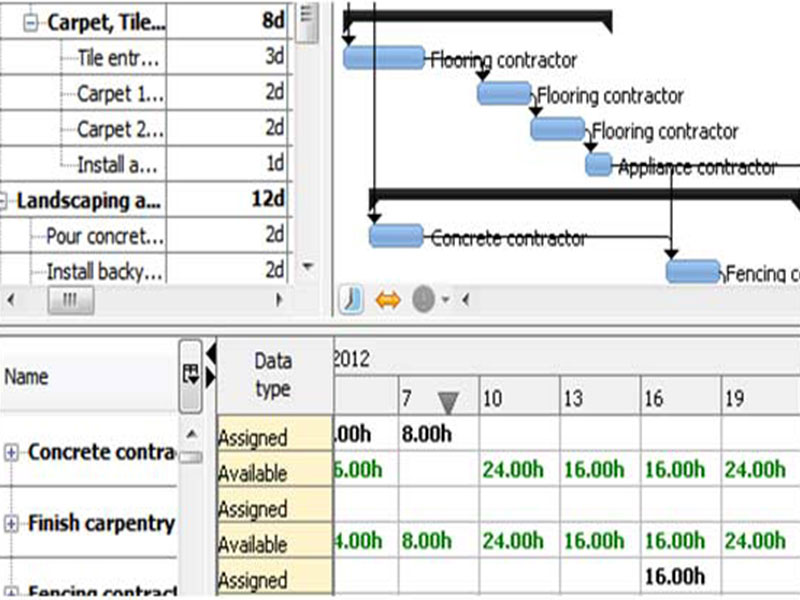Click the Carpet 2 Gantt bar

click(x=558, y=129)
